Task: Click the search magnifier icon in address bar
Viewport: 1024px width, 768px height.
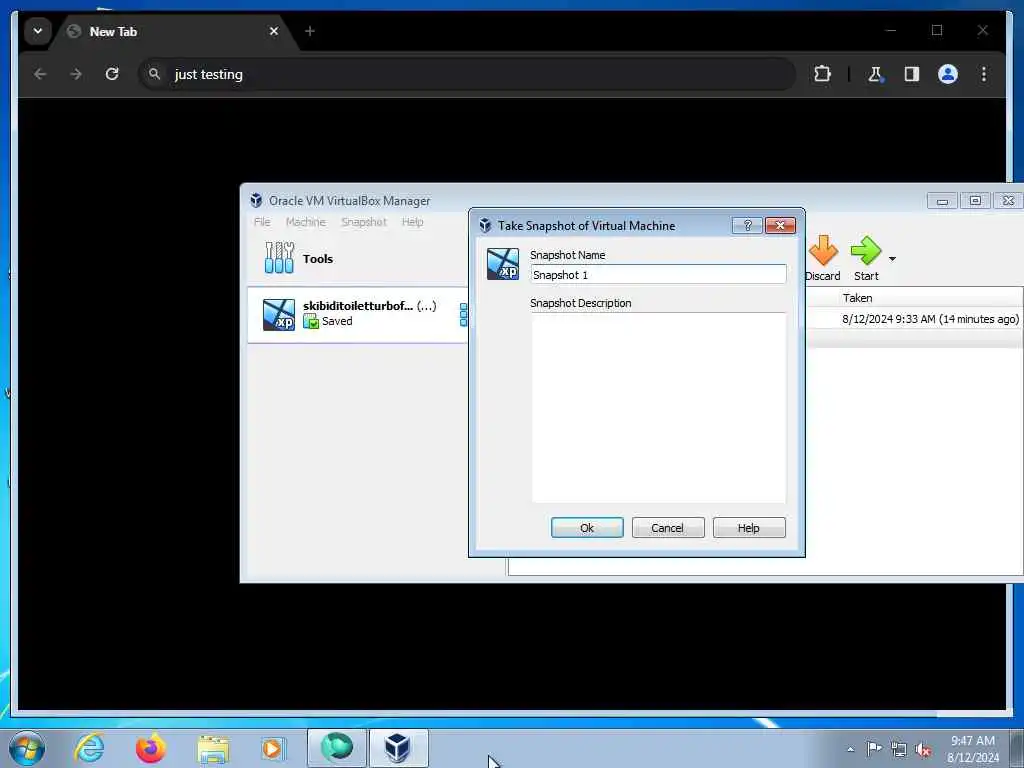Action: coord(154,74)
